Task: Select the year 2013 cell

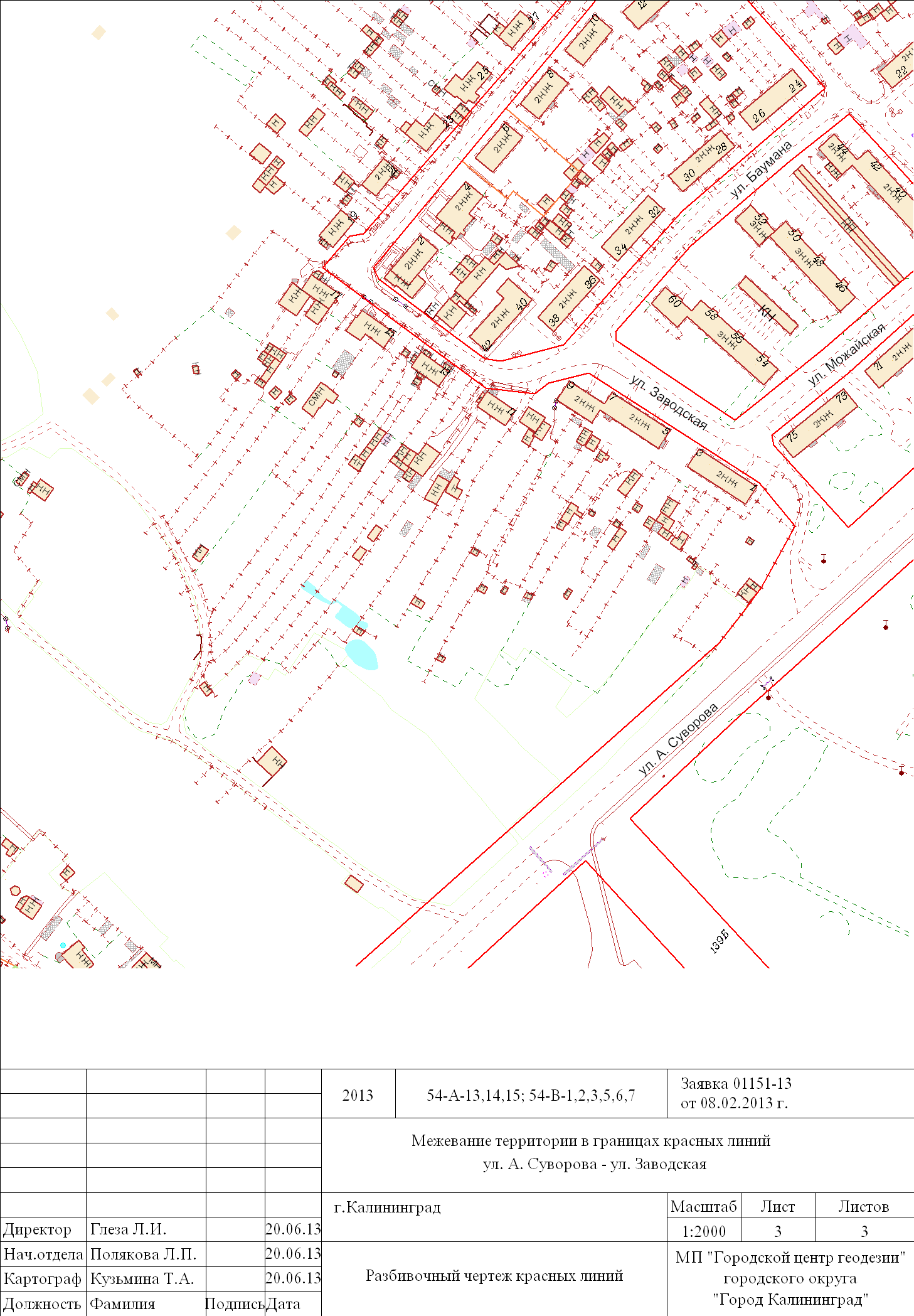Action: click(358, 1095)
